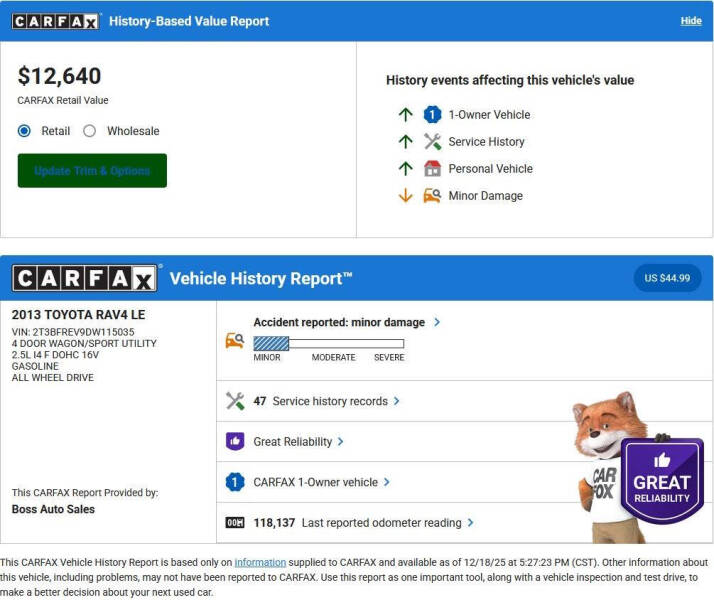714x600 pixels.
Task: Click the US $44.99 price button
Action: click(667, 278)
